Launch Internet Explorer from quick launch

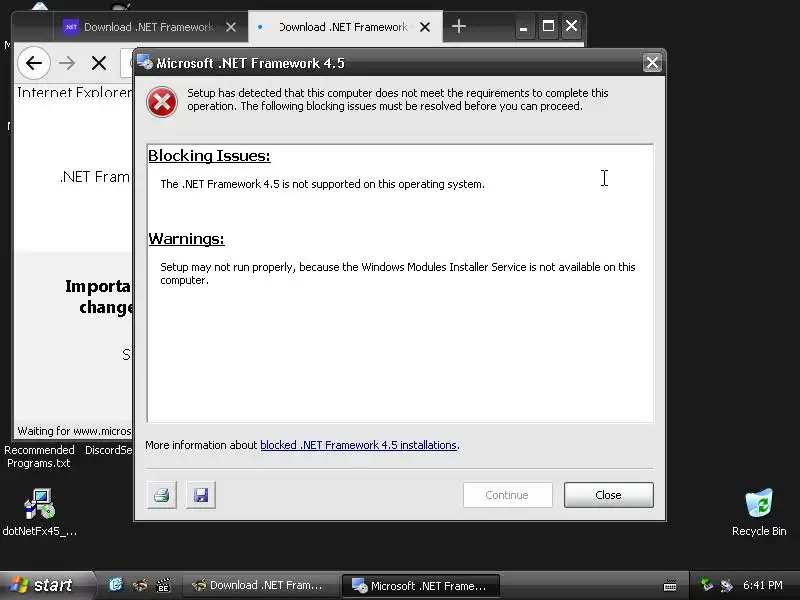[x=116, y=585]
